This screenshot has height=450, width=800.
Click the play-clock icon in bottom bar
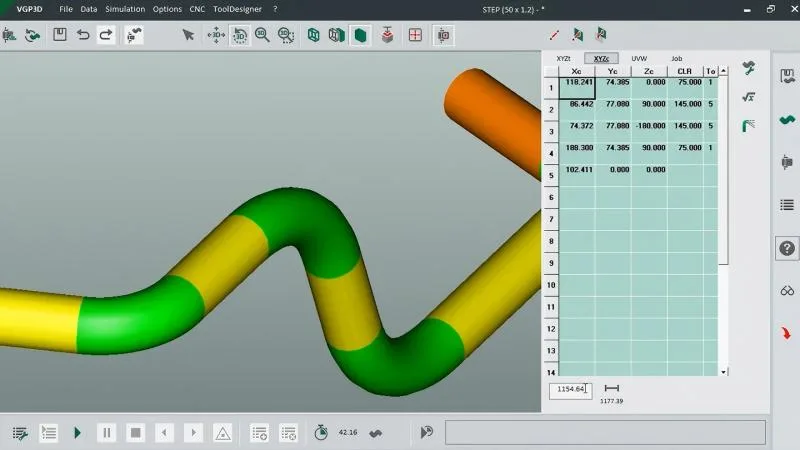click(x=427, y=432)
